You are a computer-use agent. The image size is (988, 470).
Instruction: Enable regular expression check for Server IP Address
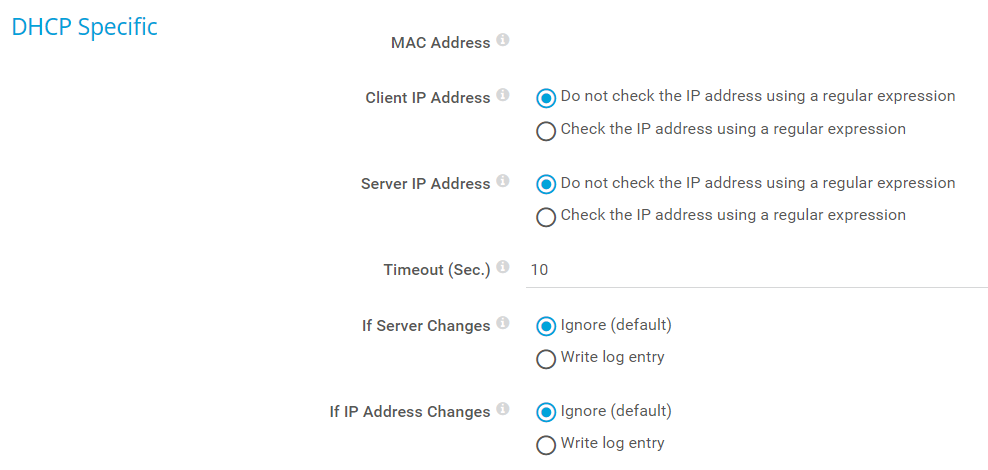click(x=546, y=217)
